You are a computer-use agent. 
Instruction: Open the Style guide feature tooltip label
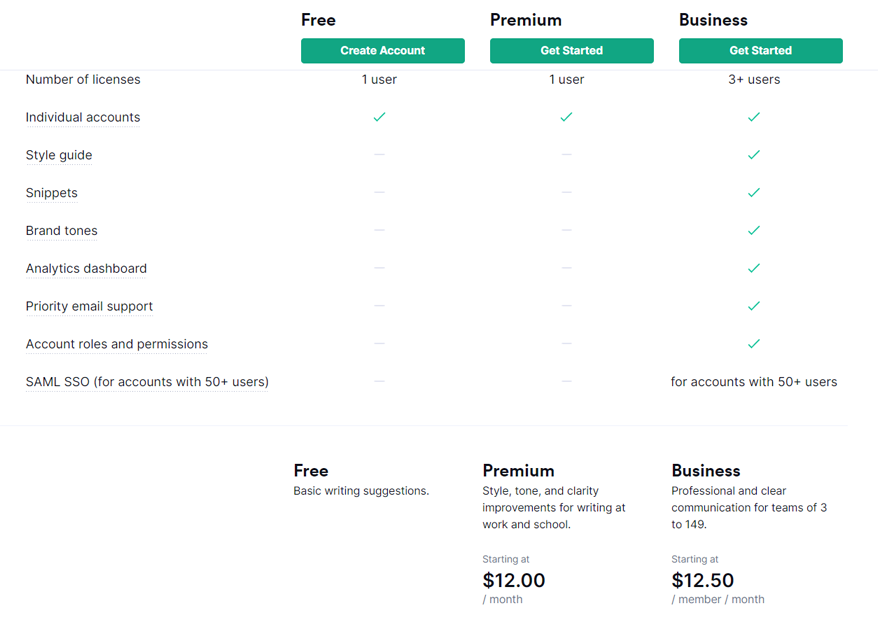click(59, 155)
